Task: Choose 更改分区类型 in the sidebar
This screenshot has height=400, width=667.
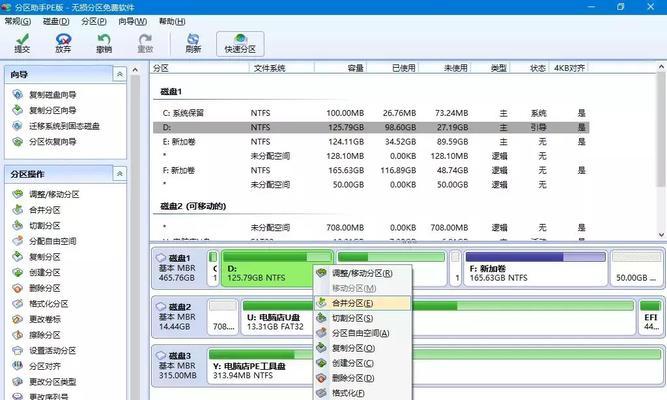Action: (52, 382)
